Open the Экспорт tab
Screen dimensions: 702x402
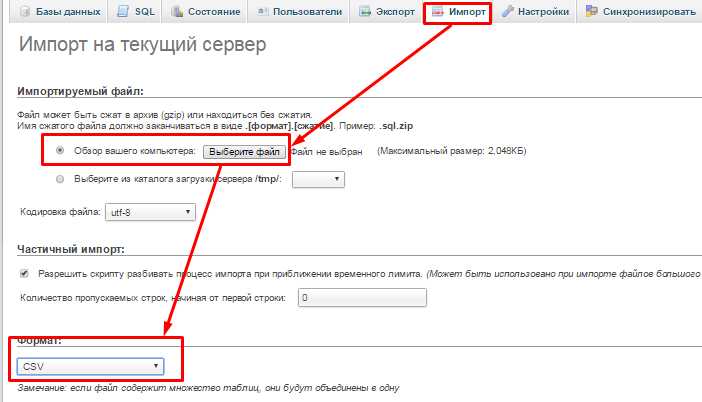click(386, 12)
